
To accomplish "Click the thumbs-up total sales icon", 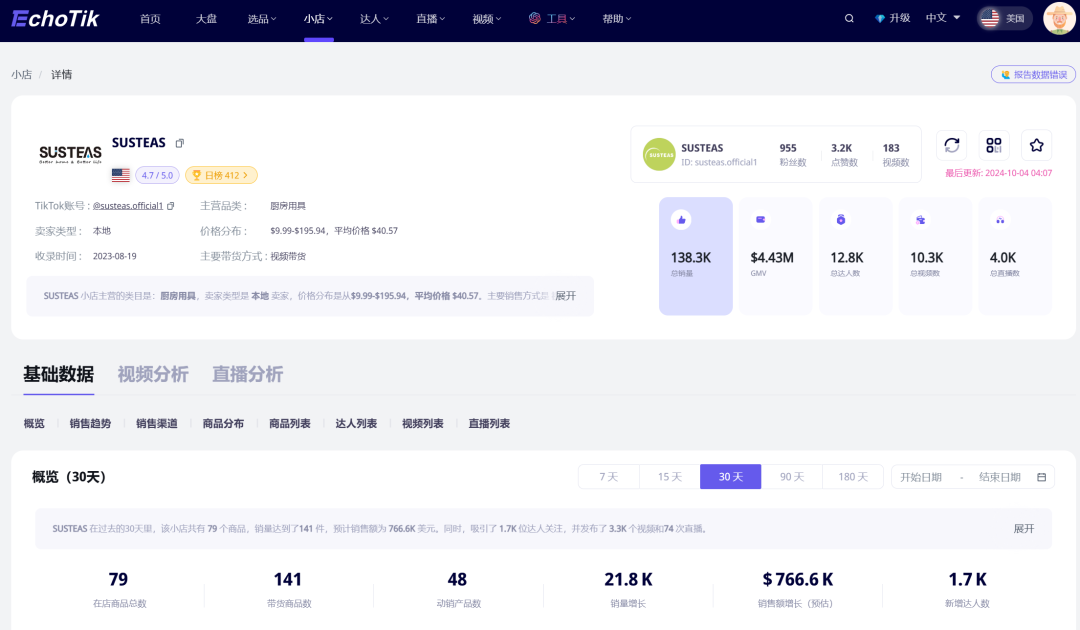I will click(681, 220).
